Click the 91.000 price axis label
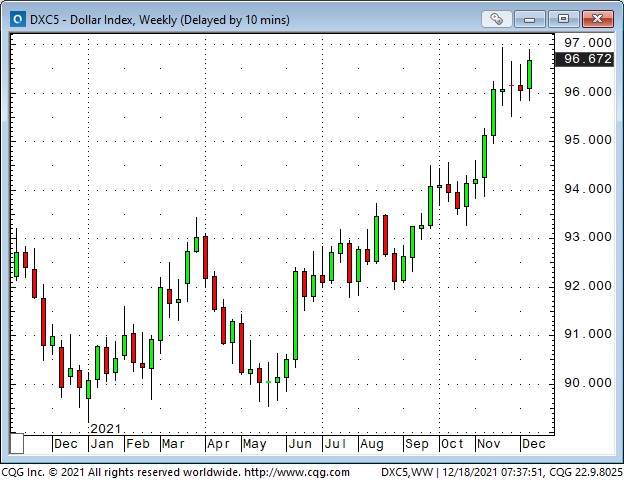 588,334
